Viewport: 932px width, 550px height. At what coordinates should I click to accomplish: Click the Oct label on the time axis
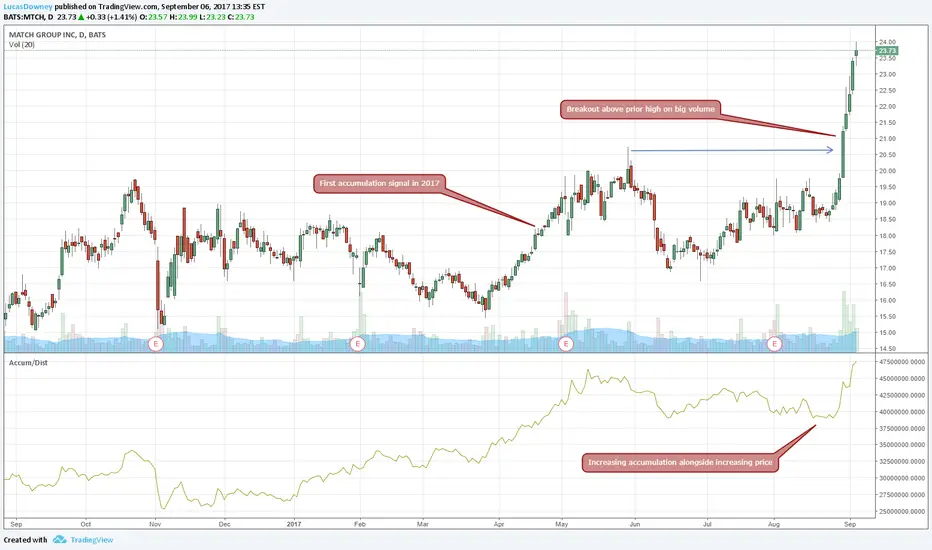pyautogui.click(x=86, y=524)
